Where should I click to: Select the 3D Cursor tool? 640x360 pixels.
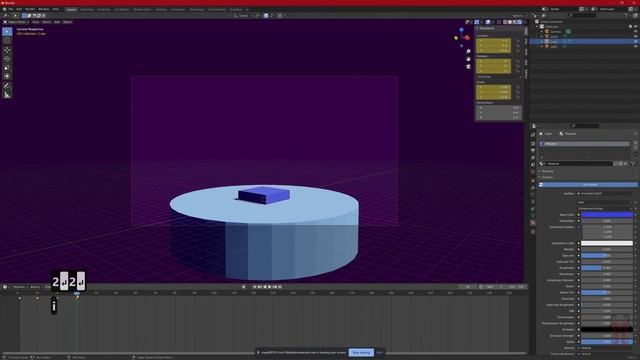7,40
